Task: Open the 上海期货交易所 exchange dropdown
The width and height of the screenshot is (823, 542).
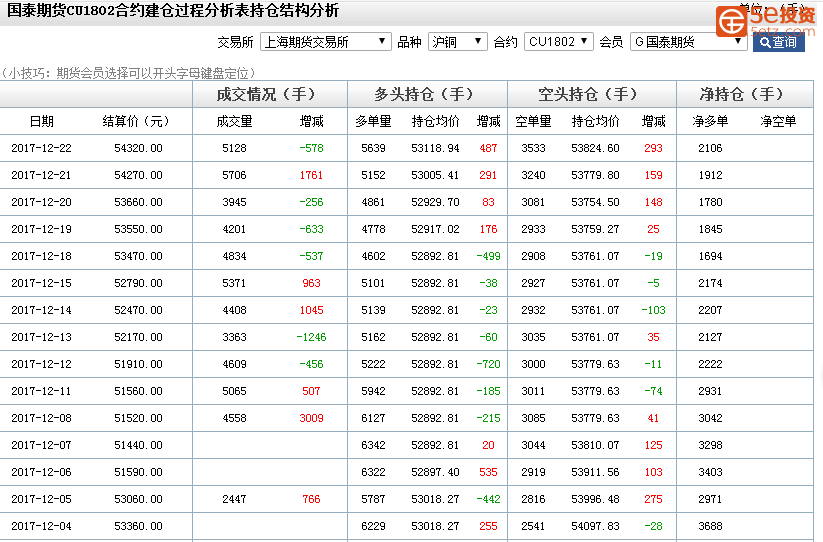Action: pyautogui.click(x=325, y=42)
